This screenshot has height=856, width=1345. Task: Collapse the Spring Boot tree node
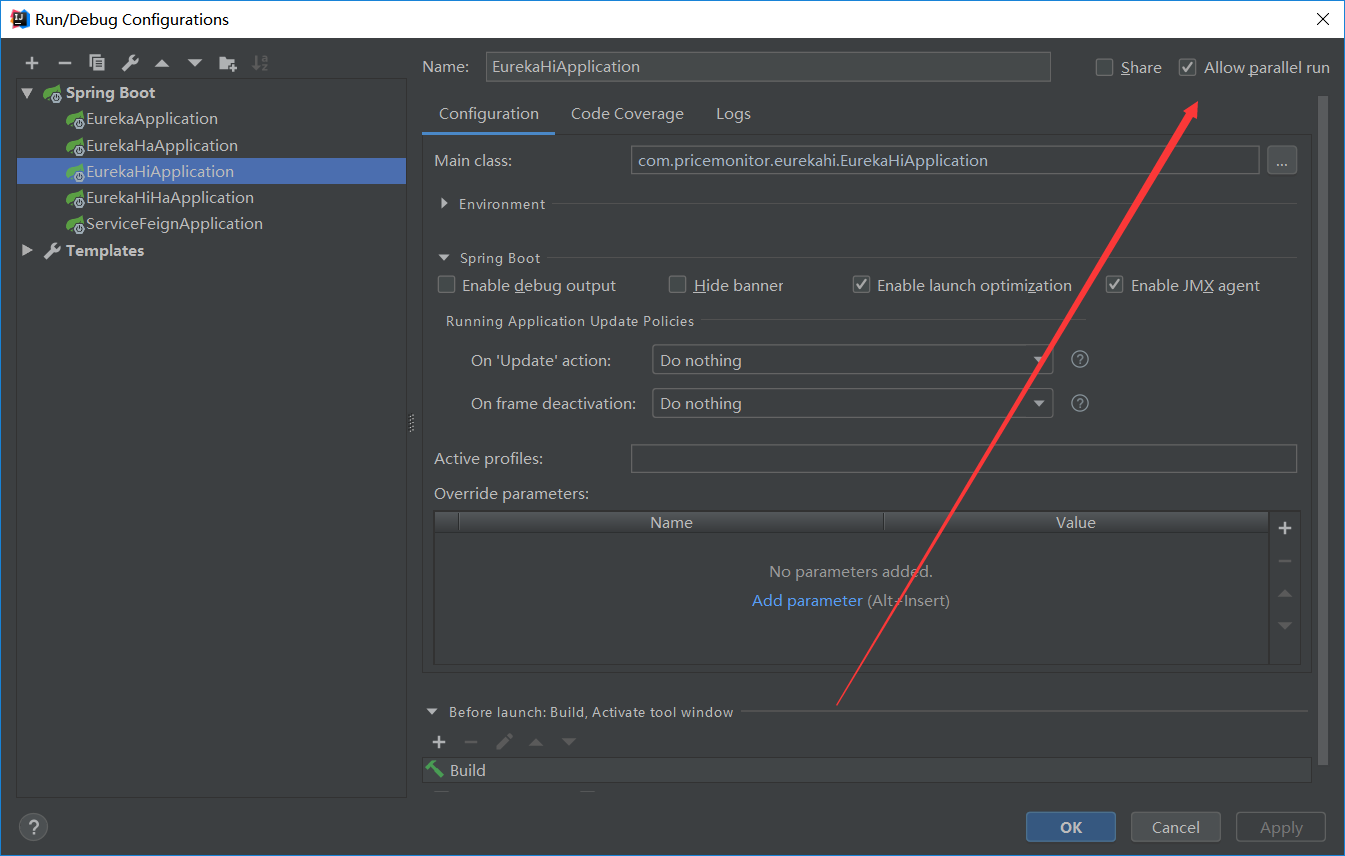pyautogui.click(x=27, y=93)
